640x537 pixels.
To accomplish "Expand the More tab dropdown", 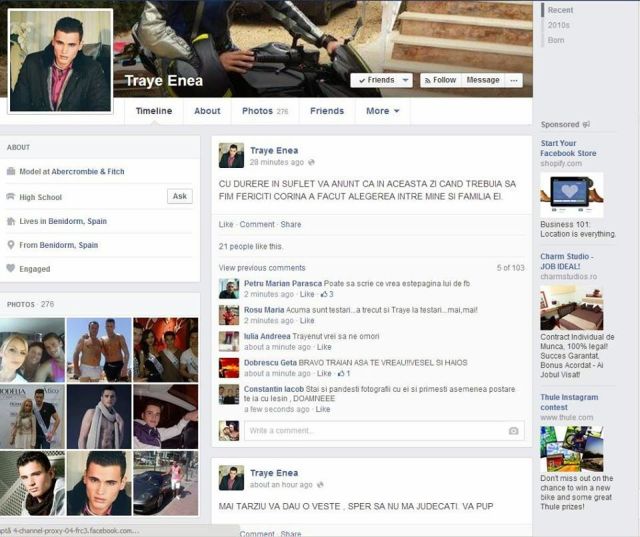I will pos(382,111).
